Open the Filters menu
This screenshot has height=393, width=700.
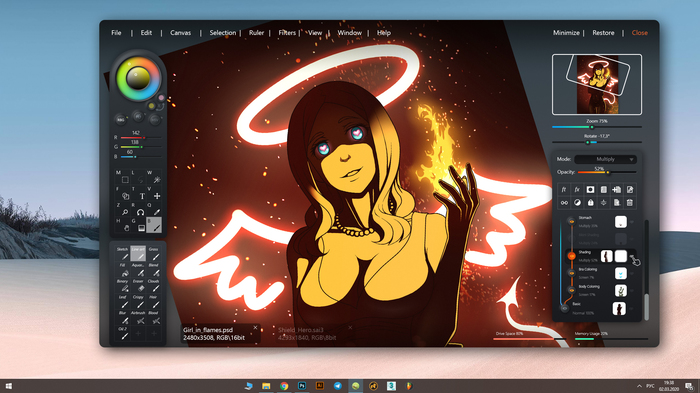[287, 33]
